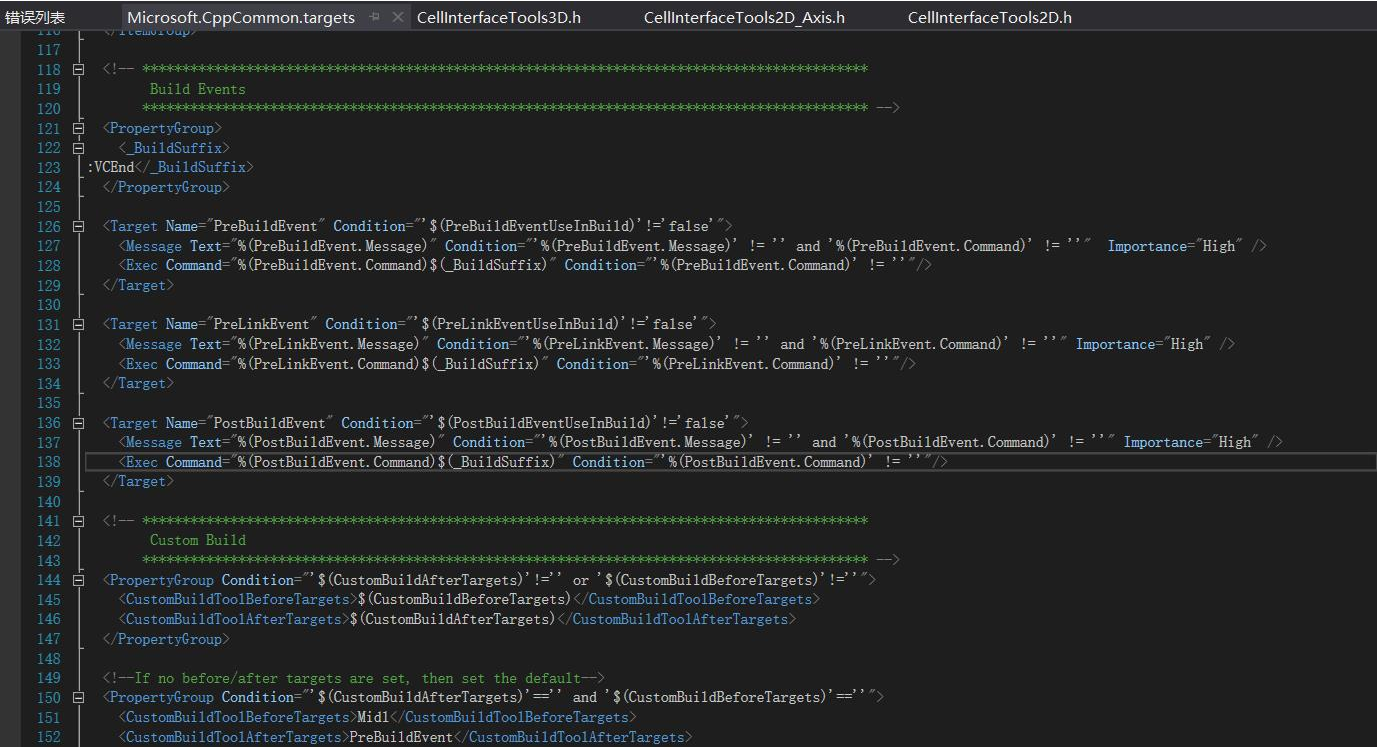Collapse the PostBuildEvent Target region
Image resolution: width=1377 pixels, height=747 pixels.
(x=78, y=422)
